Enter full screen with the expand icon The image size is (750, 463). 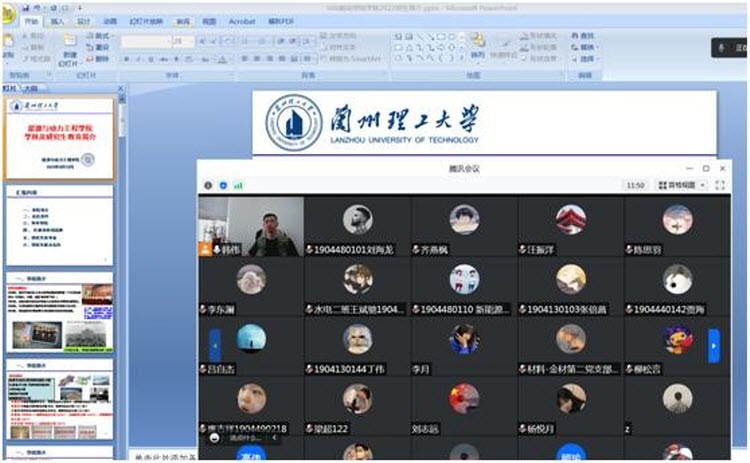tap(720, 185)
